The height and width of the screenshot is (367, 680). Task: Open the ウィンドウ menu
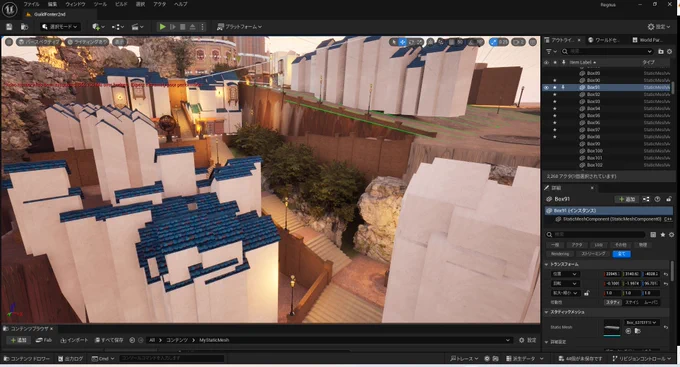75,4
